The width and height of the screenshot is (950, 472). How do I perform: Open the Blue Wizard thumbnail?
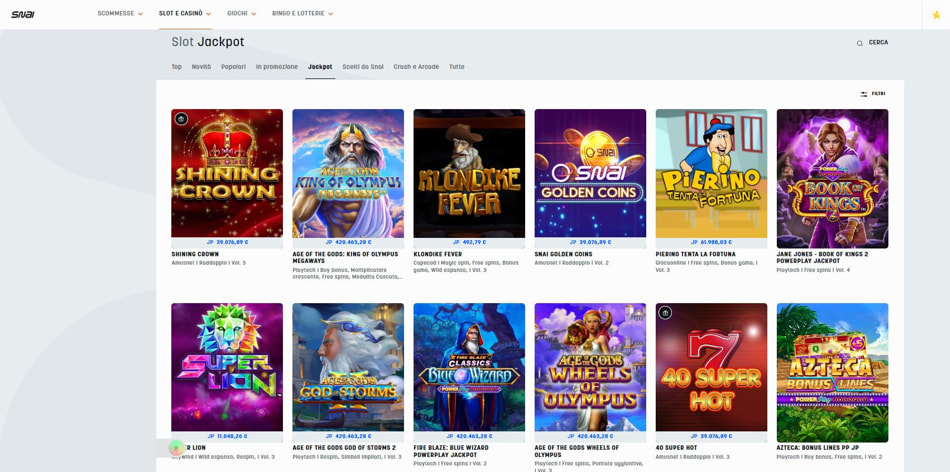469,367
